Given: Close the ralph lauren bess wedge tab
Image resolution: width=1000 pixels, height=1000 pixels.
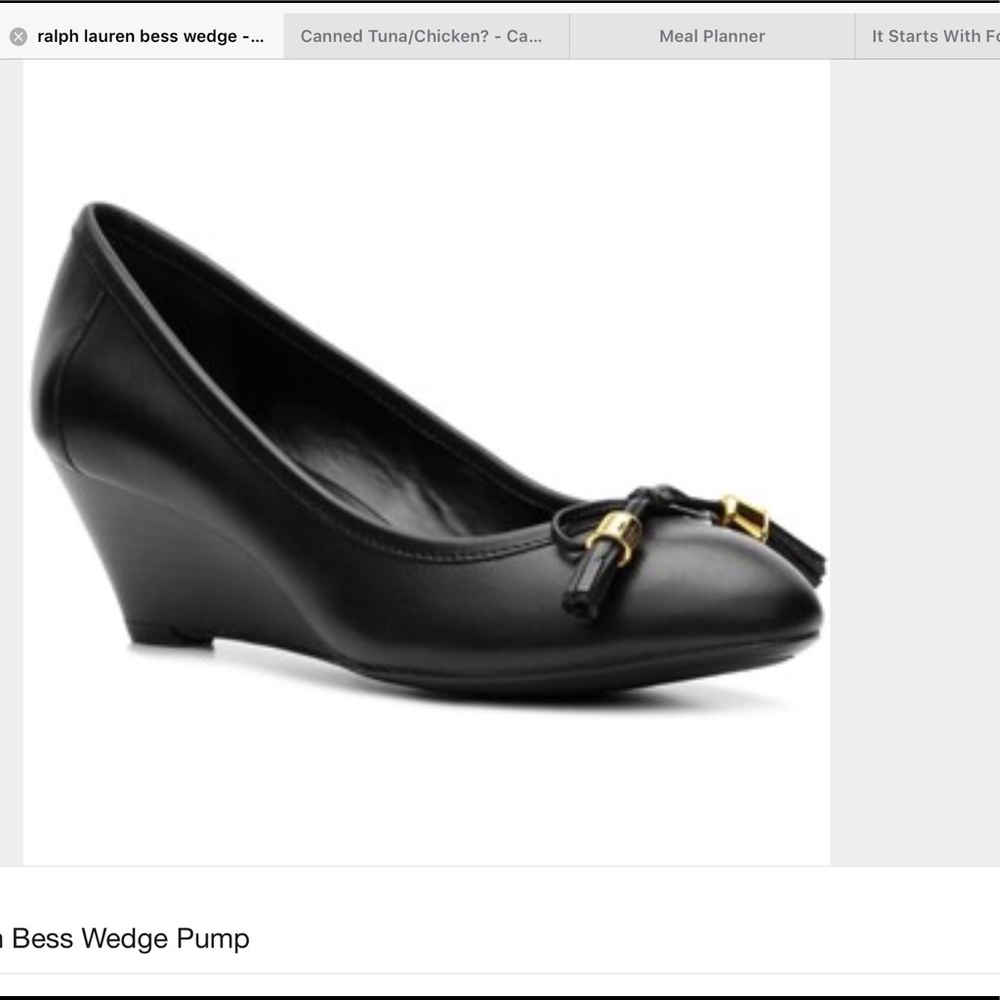Looking at the screenshot, I should (18, 36).
